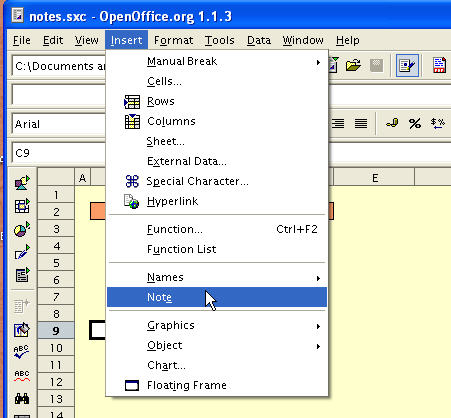
Task: Click the Columns icon in Insert menu
Action: (132, 121)
